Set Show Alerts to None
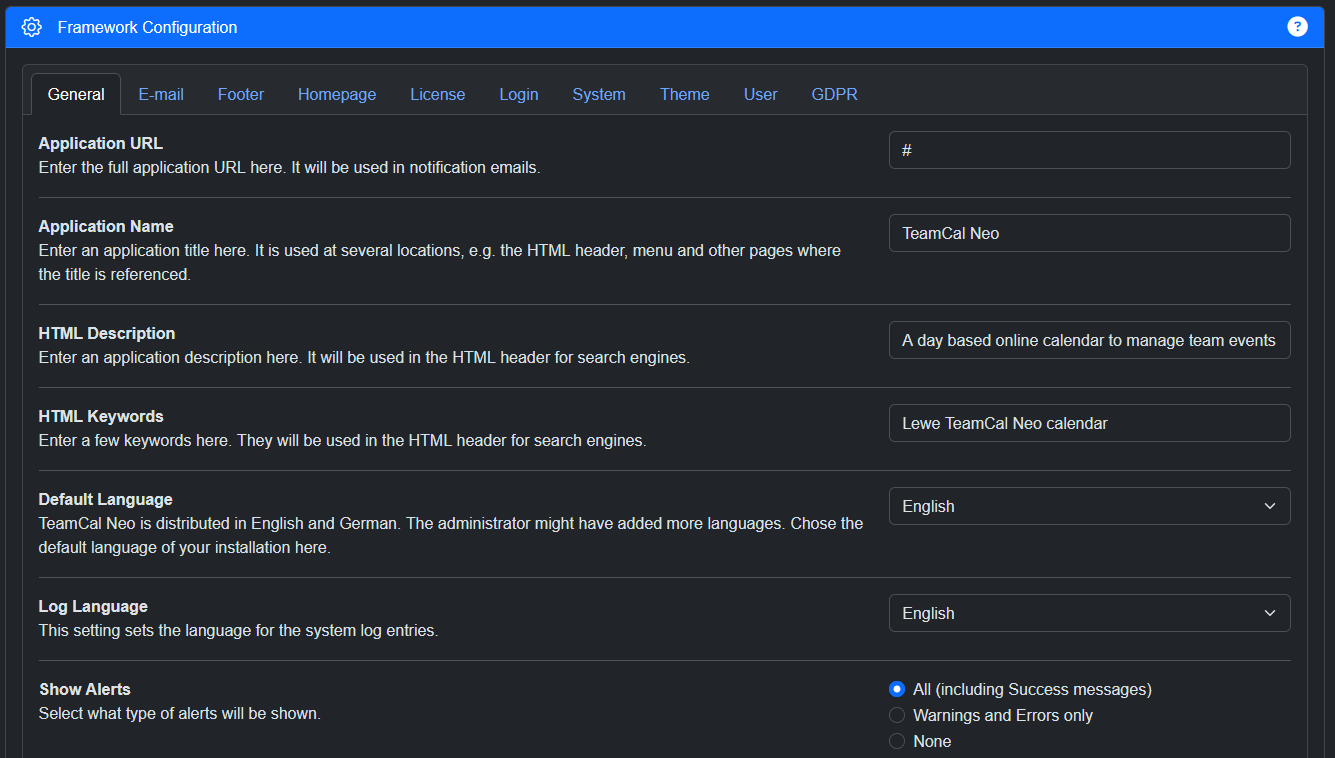Screen dimensions: 1335x758 tap(896, 741)
